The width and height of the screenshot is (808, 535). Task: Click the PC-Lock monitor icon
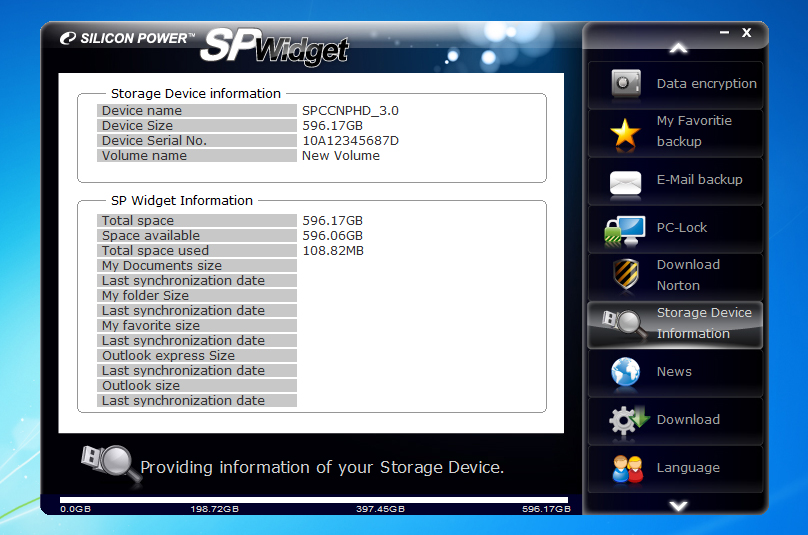pyautogui.click(x=626, y=229)
